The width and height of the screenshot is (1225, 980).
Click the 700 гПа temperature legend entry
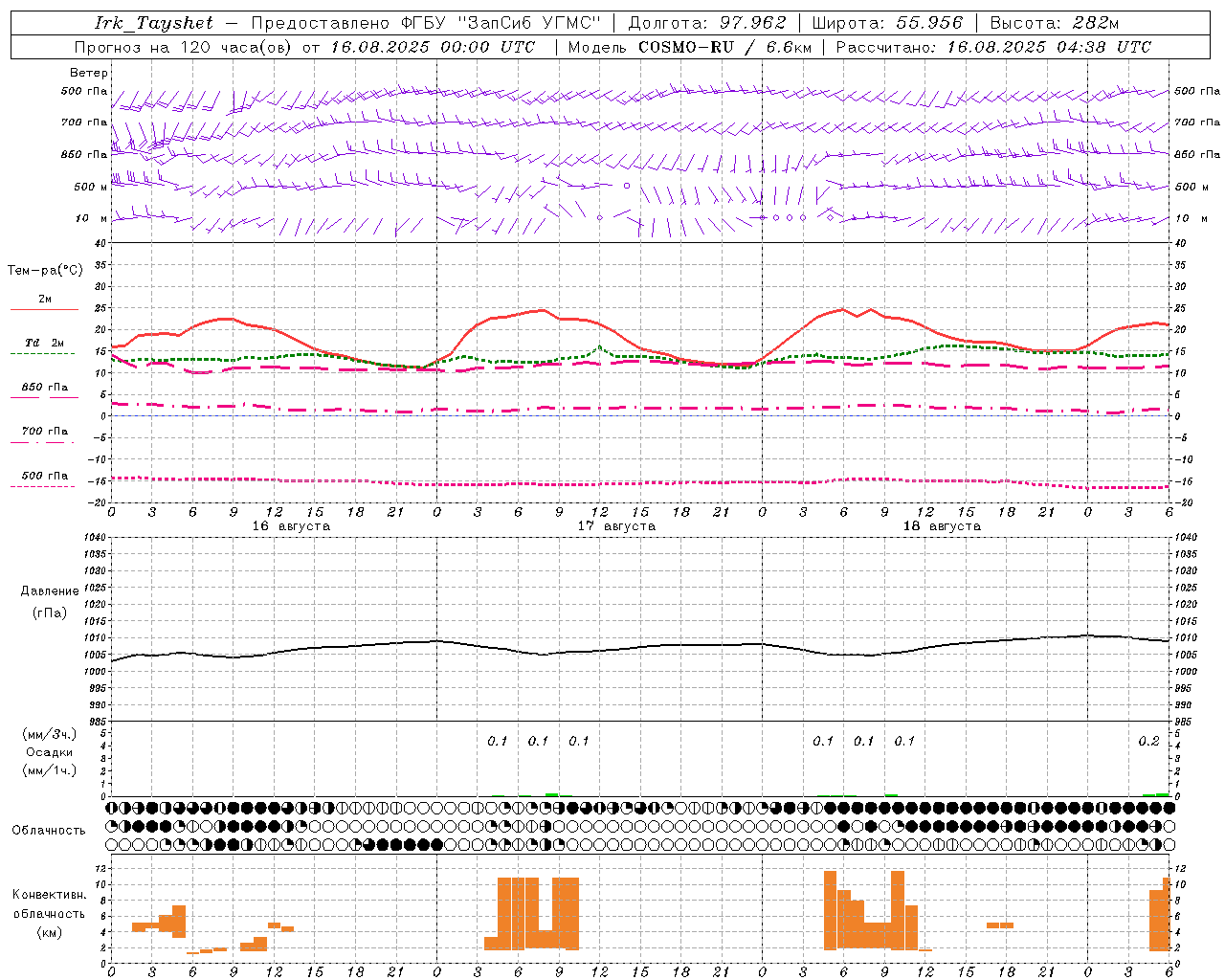click(44, 431)
